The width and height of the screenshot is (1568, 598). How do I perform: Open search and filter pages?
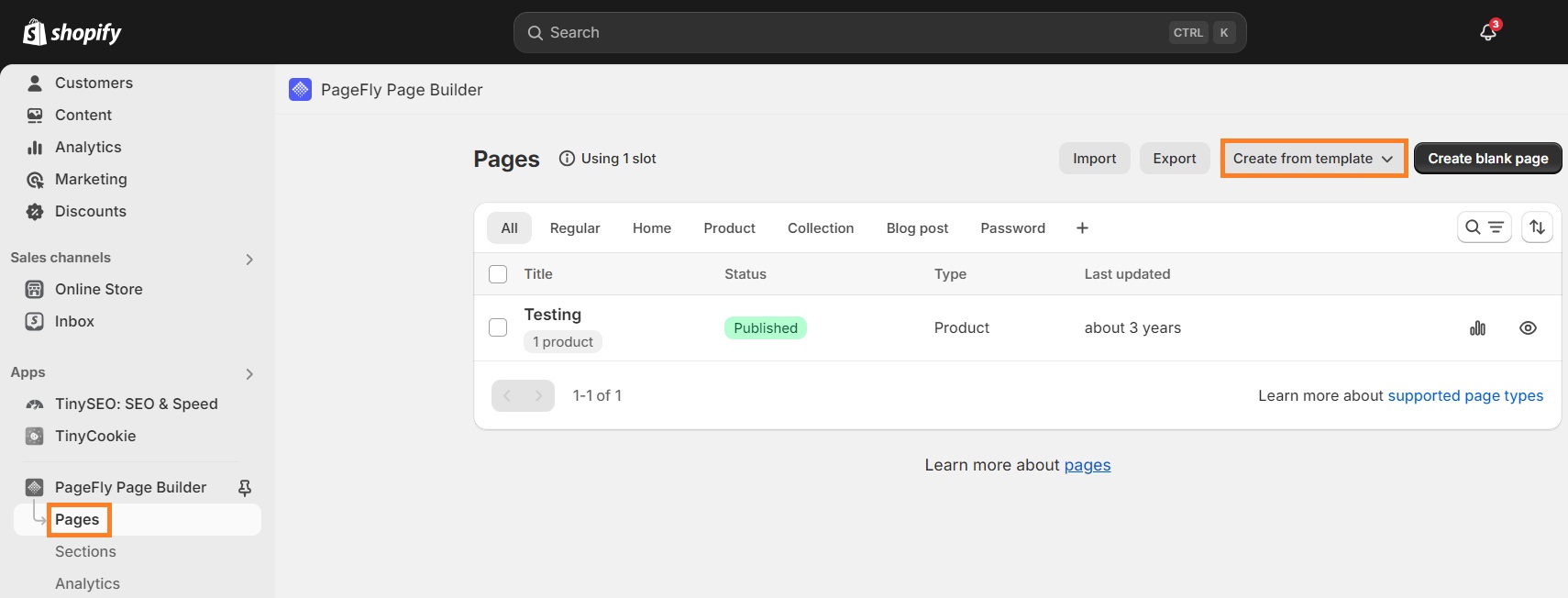(x=1484, y=227)
